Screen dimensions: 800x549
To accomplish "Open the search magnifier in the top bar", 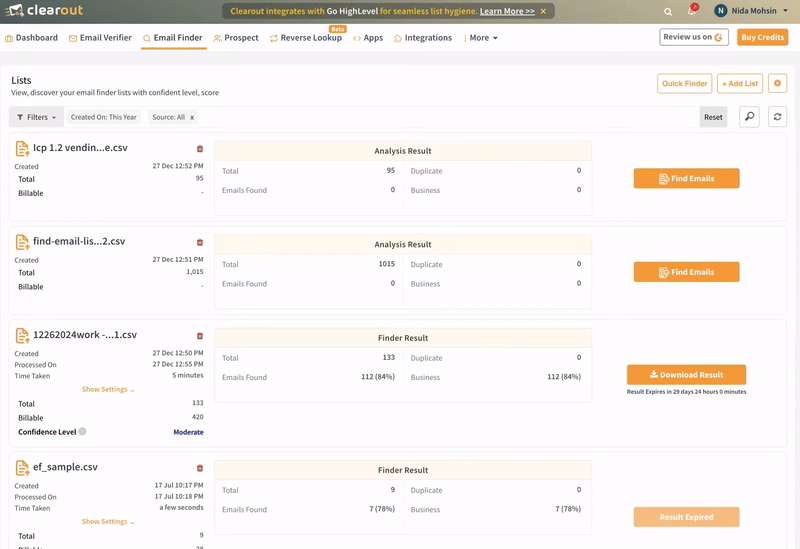I will (x=668, y=11).
